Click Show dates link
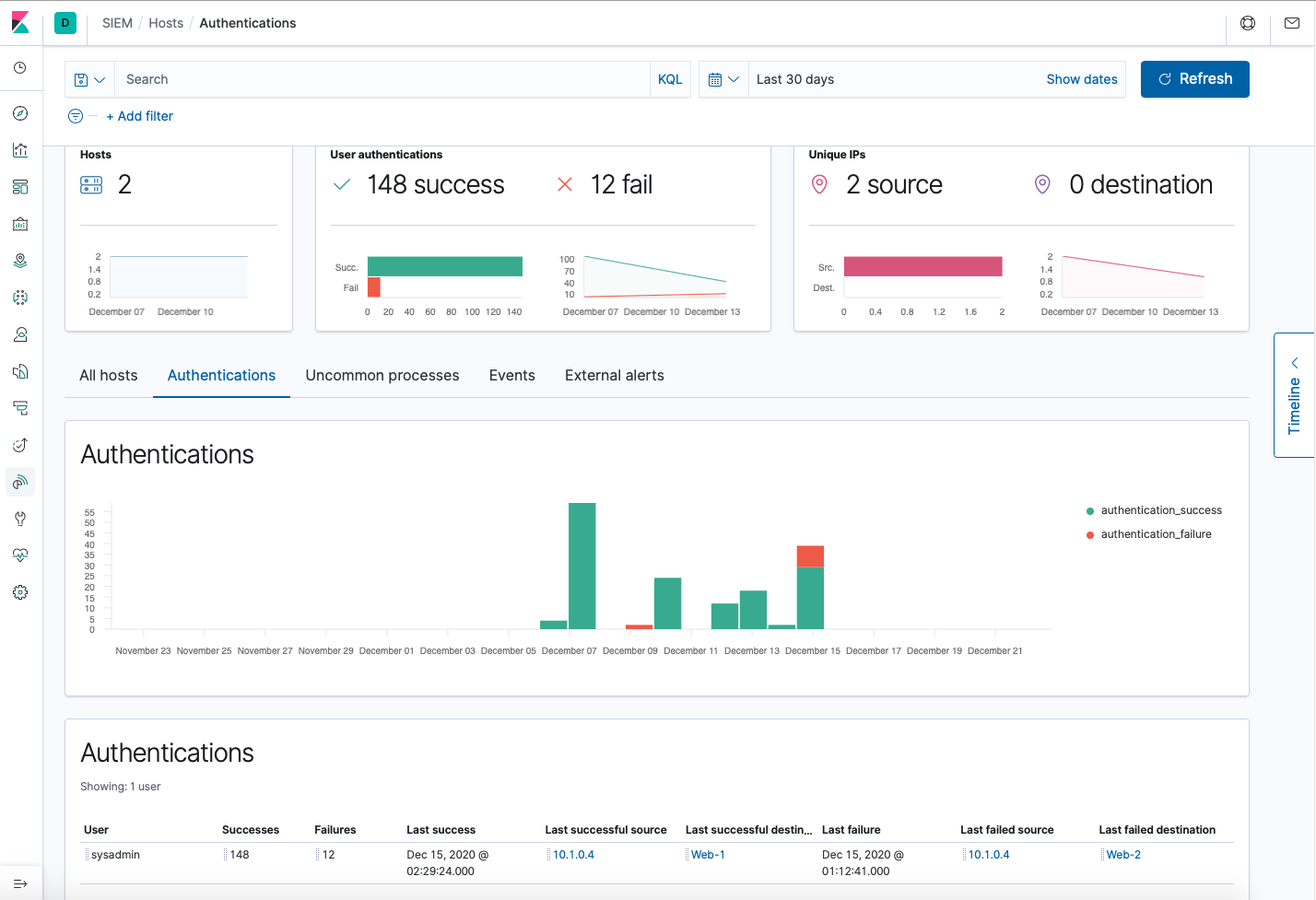This screenshot has height=900, width=1316. pos(1082,80)
